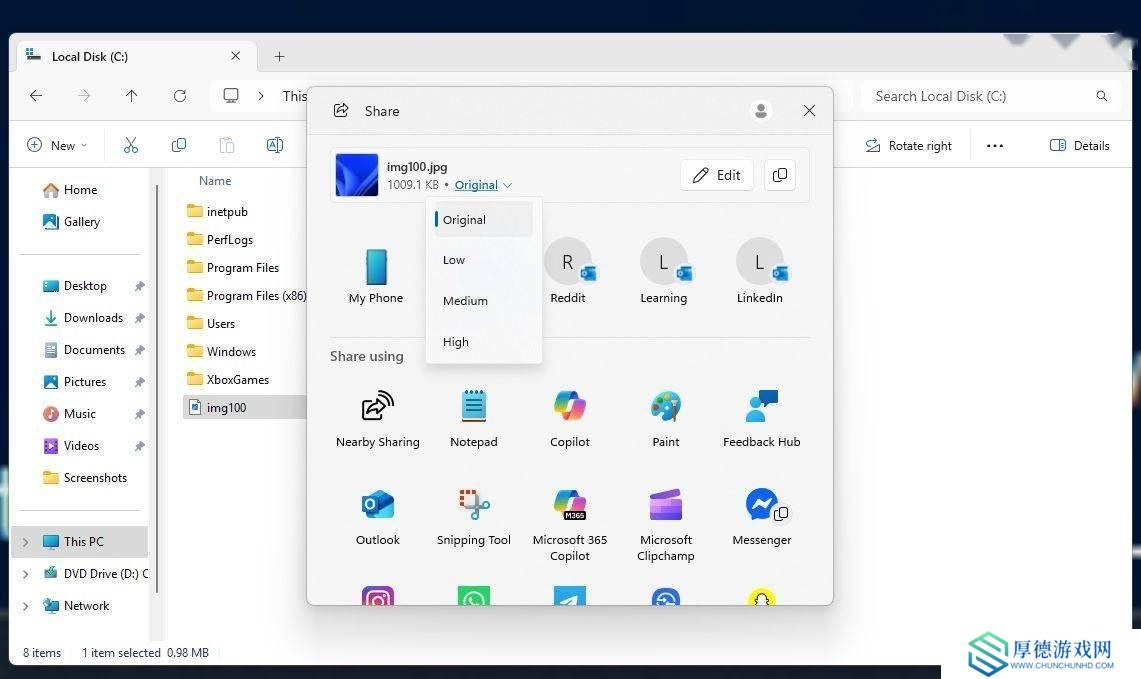Share to Reddit contact
This screenshot has height=679, width=1141.
[568, 271]
